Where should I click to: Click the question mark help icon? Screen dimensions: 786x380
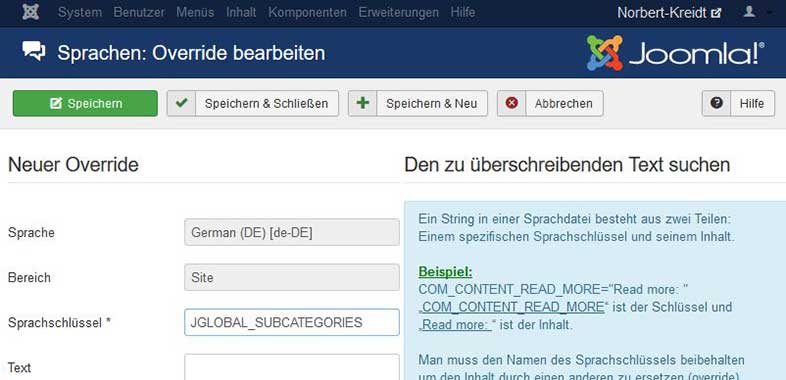pyautogui.click(x=717, y=103)
